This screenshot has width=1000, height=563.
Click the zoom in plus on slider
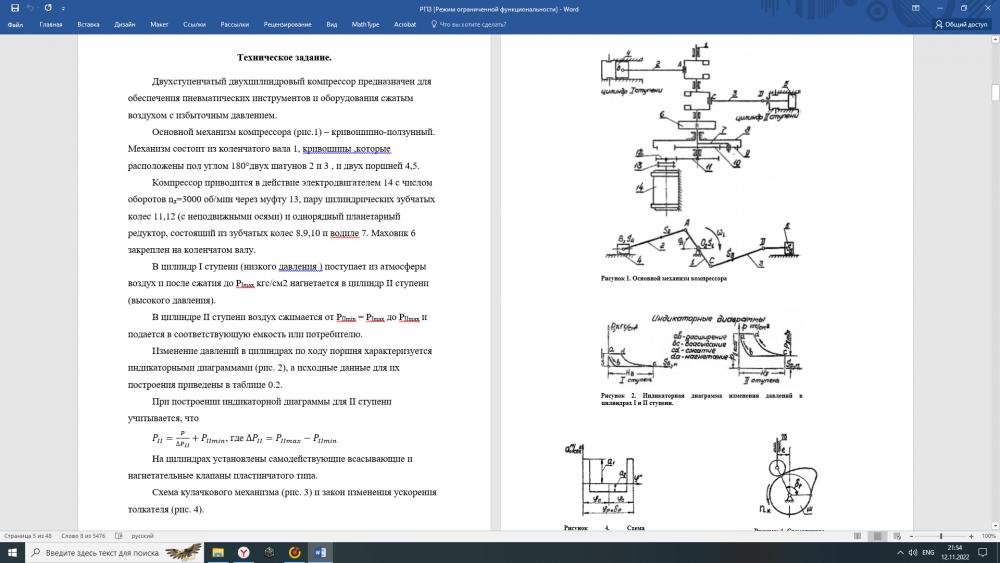click(970, 536)
